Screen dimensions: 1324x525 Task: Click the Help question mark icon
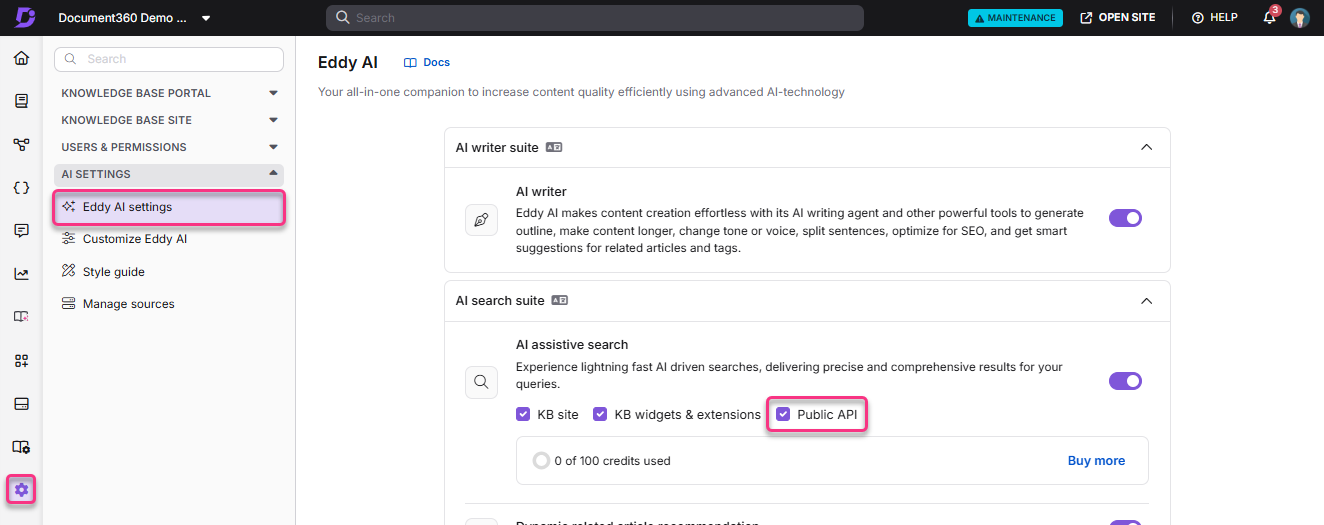coord(1197,18)
